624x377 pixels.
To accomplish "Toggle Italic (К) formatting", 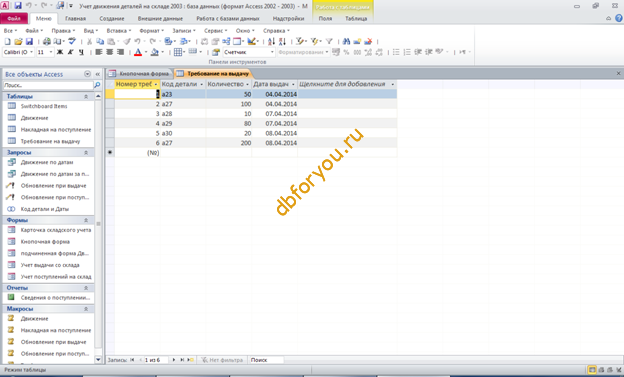I will pos(71,52).
